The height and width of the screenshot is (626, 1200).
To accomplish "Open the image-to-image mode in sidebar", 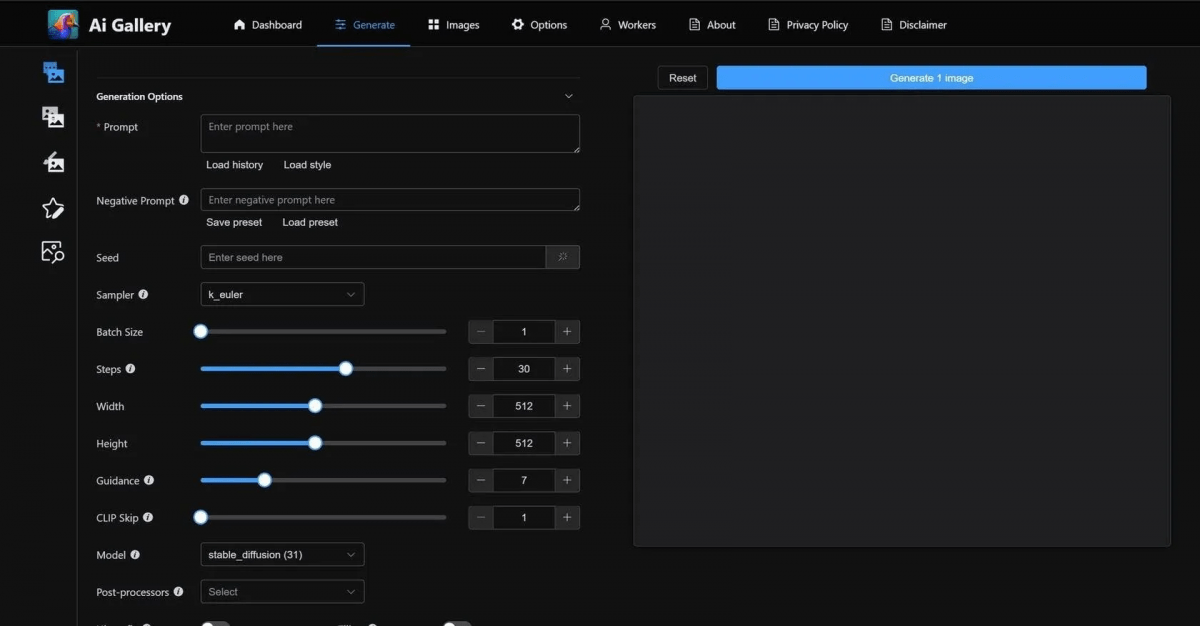I will tap(53, 117).
